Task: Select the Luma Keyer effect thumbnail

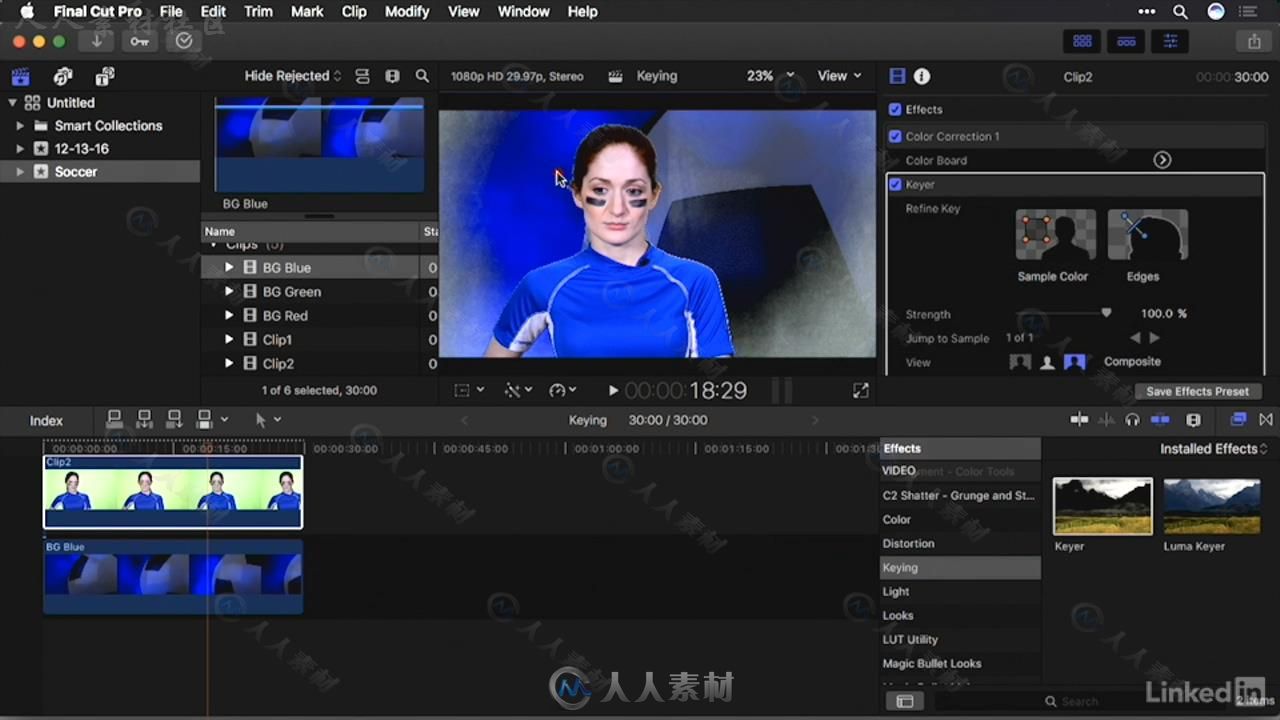Action: pos(1212,506)
